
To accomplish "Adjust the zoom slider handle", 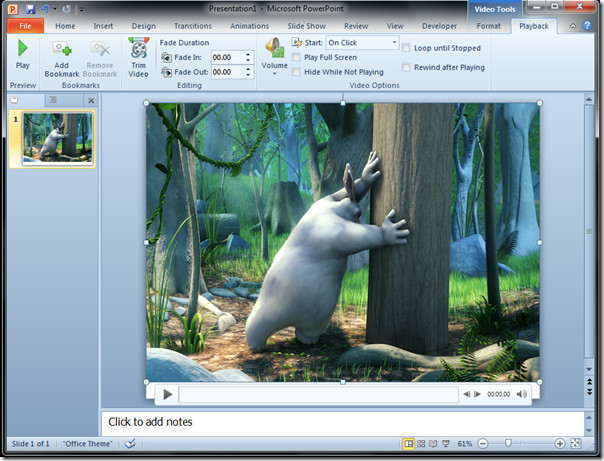I will point(508,444).
